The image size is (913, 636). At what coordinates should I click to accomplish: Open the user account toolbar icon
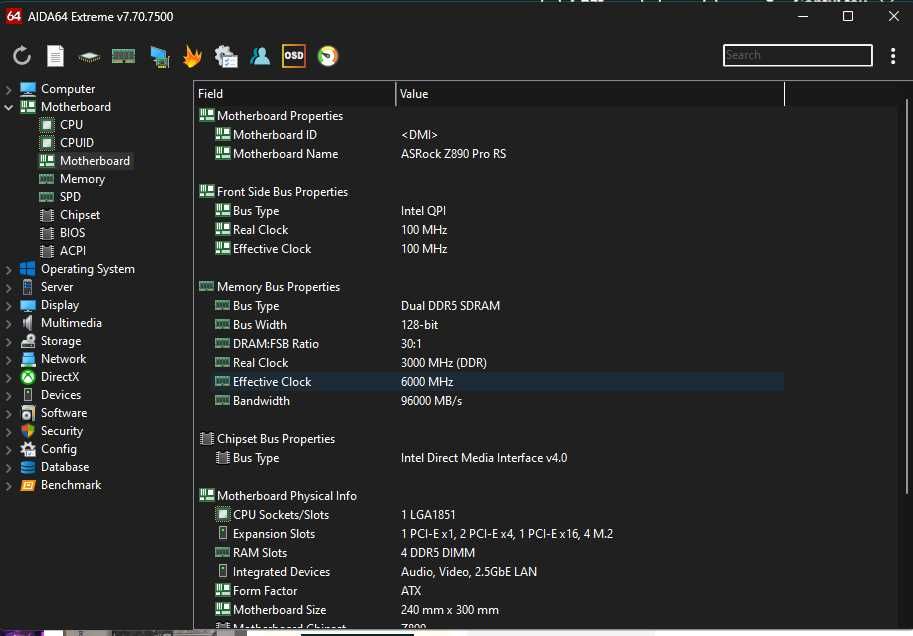coord(260,56)
